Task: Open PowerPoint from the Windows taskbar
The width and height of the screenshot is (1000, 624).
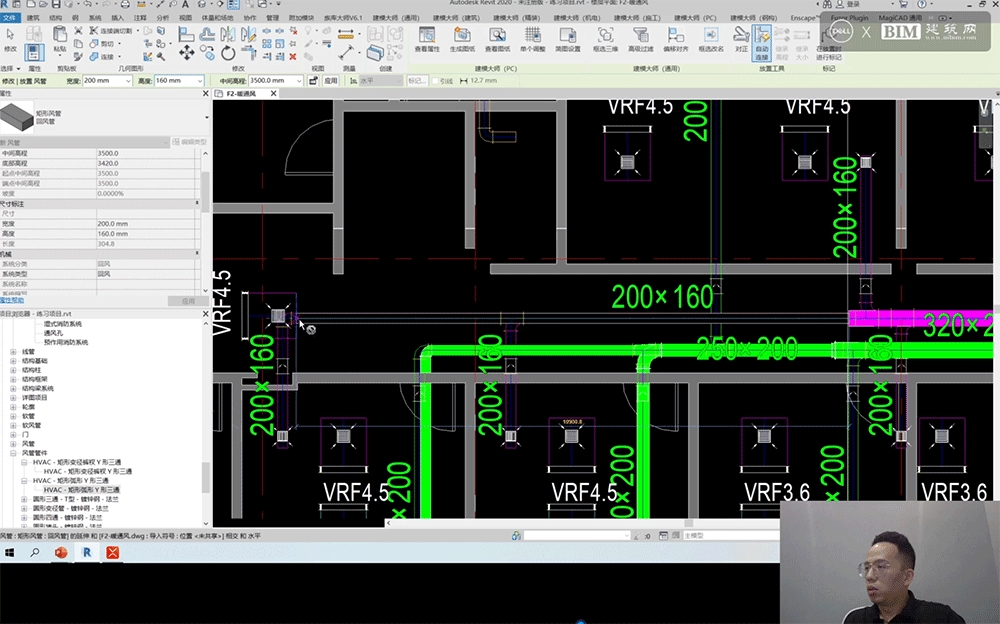Action: coord(60,552)
